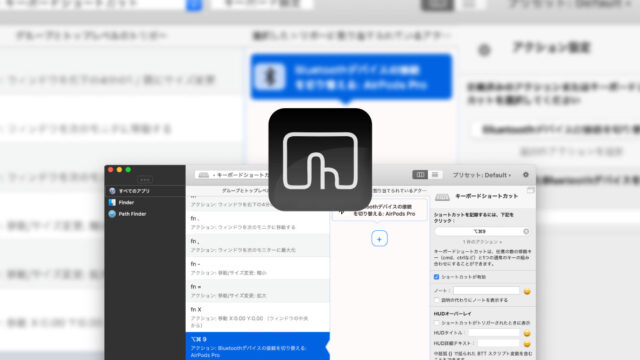Toggle the ショートカットが有効 checkbox
Viewport: 640px width, 360px height.
[x=436, y=277]
